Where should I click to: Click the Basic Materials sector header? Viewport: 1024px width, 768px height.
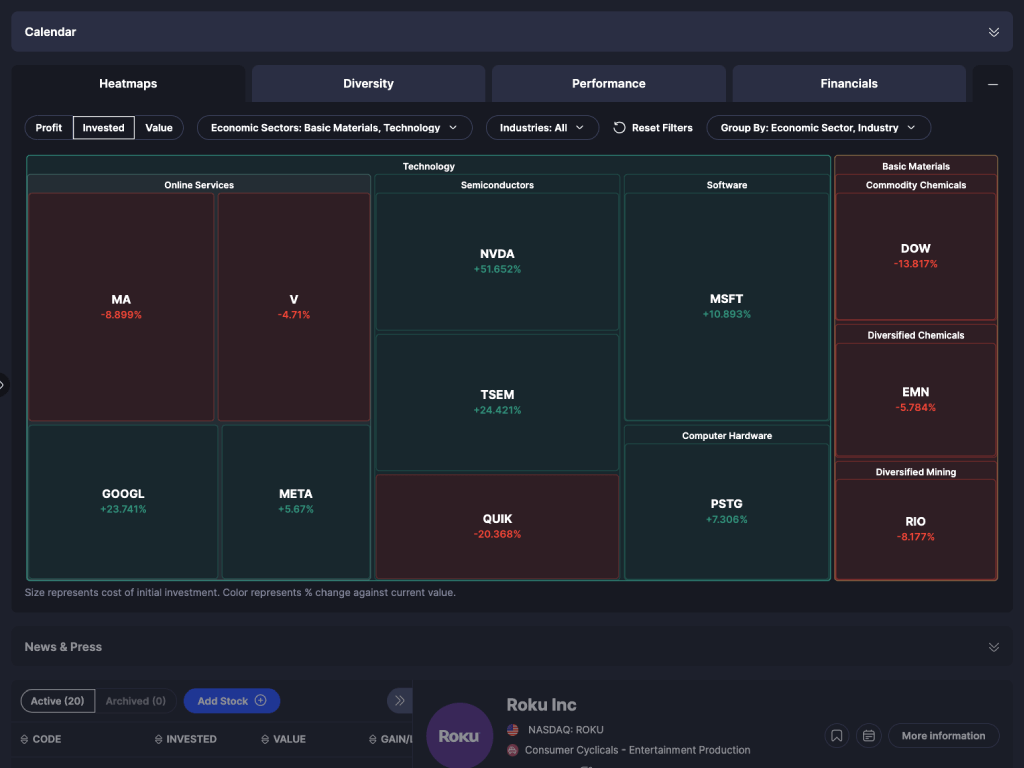click(916, 166)
